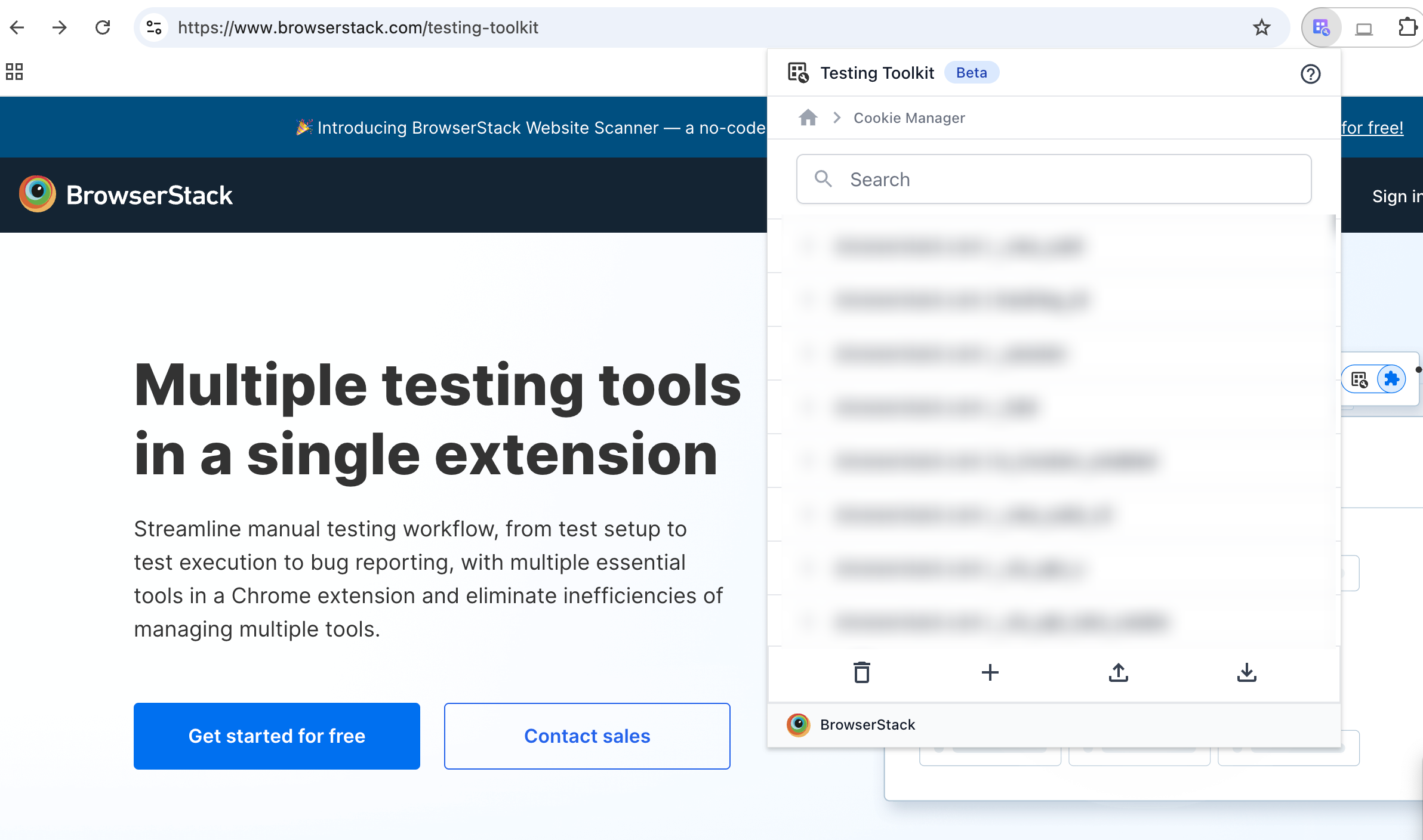Image resolution: width=1423 pixels, height=840 pixels.
Task: Click the 'Streamline manual testing workflow' paragraph
Action: point(429,579)
